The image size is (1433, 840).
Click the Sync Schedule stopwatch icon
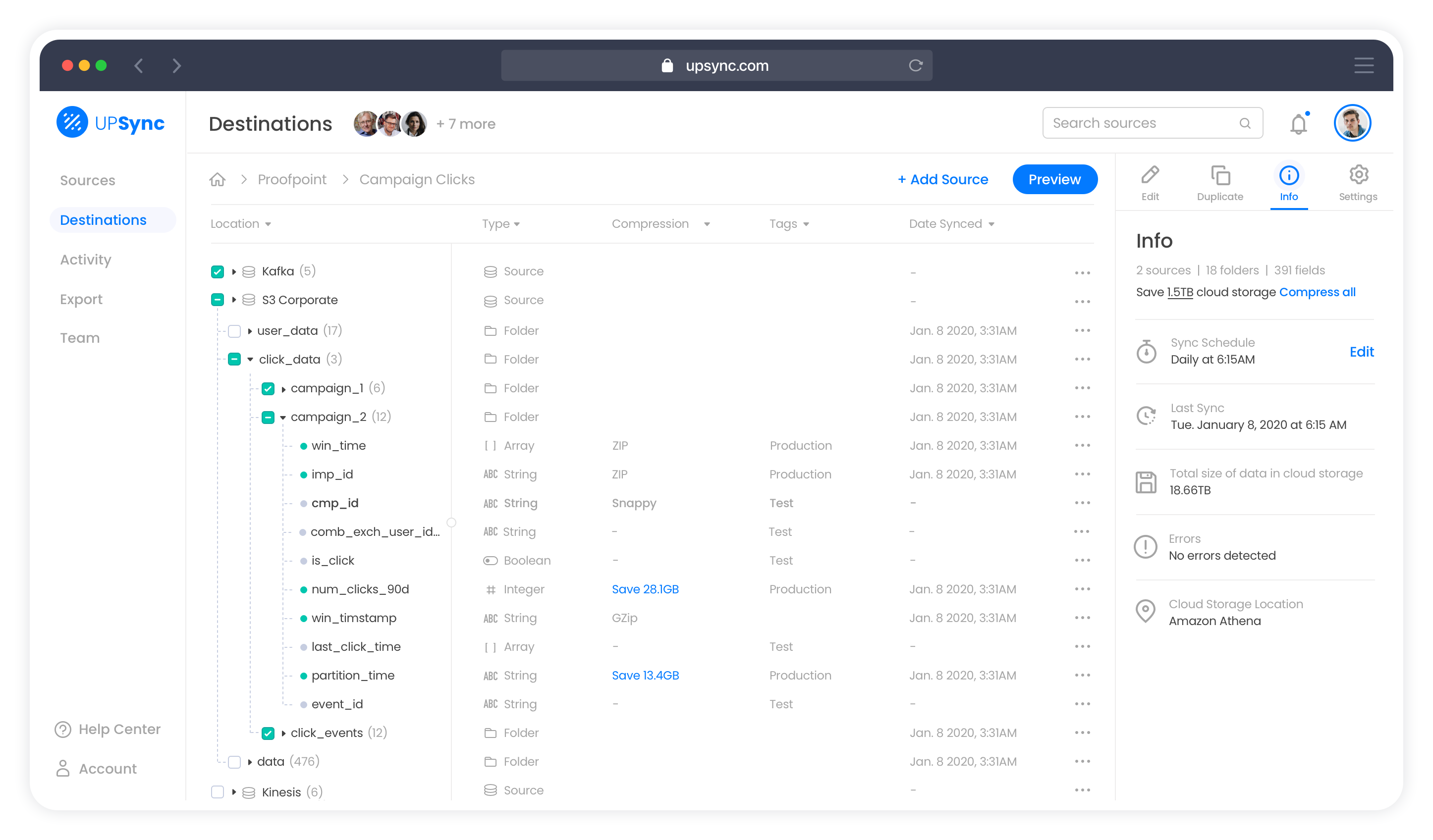pyautogui.click(x=1146, y=351)
